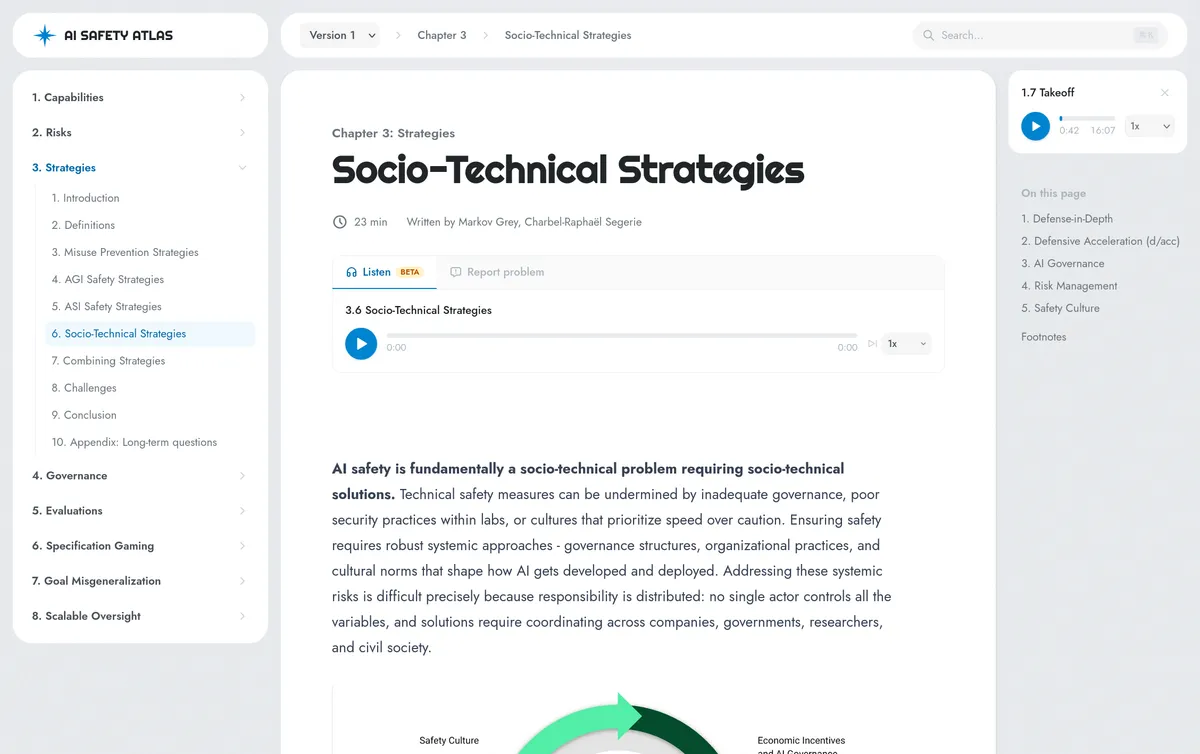Change speed in the Takeoff mini player dropdown
This screenshot has width=1200, height=754.
pos(1148,126)
